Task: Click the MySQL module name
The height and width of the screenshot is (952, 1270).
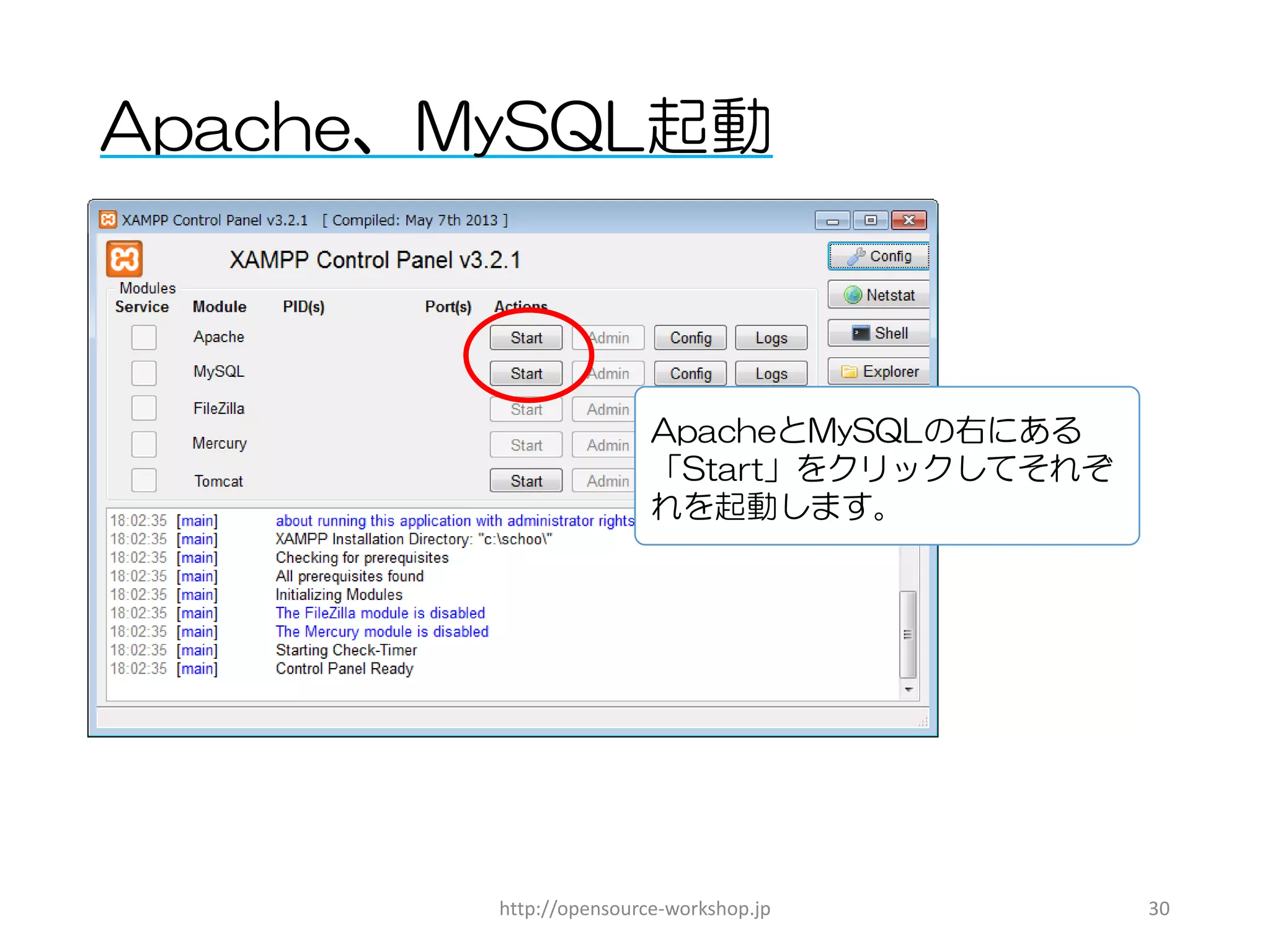Action: (x=219, y=372)
